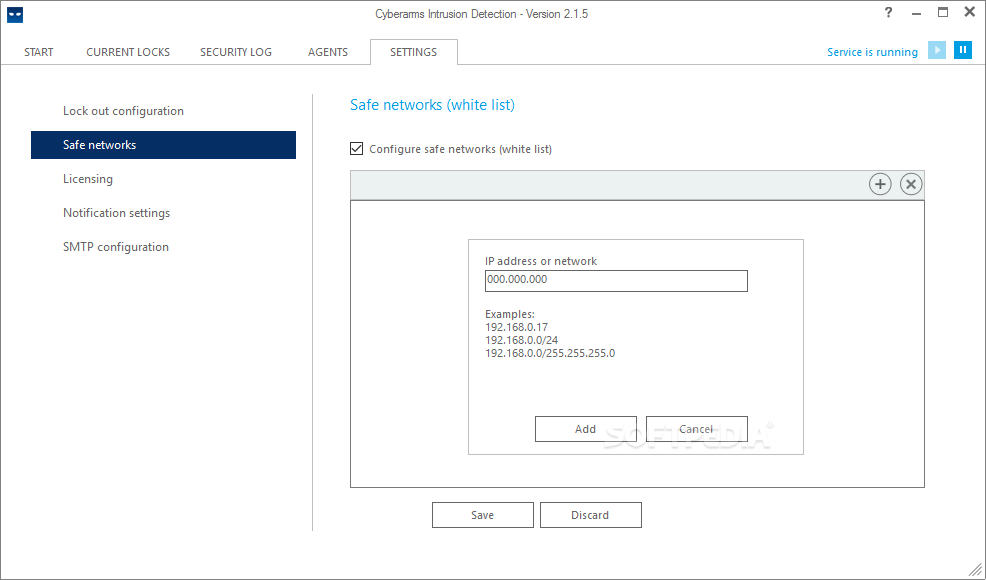Image resolution: width=986 pixels, height=580 pixels.
Task: Click the Discard button
Action: pos(590,515)
